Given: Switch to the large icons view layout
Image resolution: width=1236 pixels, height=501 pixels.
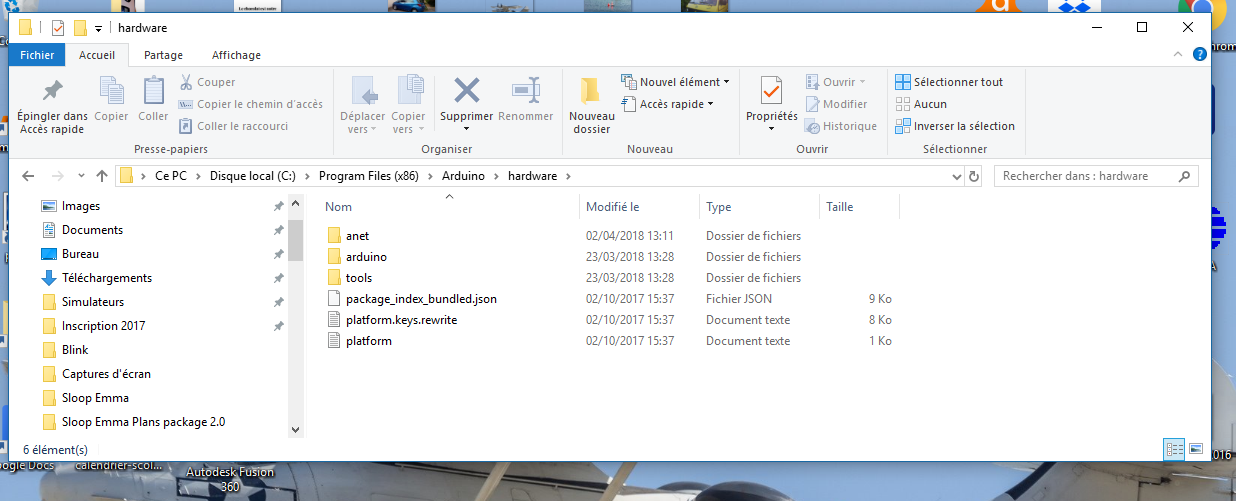Looking at the screenshot, I should (1196, 449).
